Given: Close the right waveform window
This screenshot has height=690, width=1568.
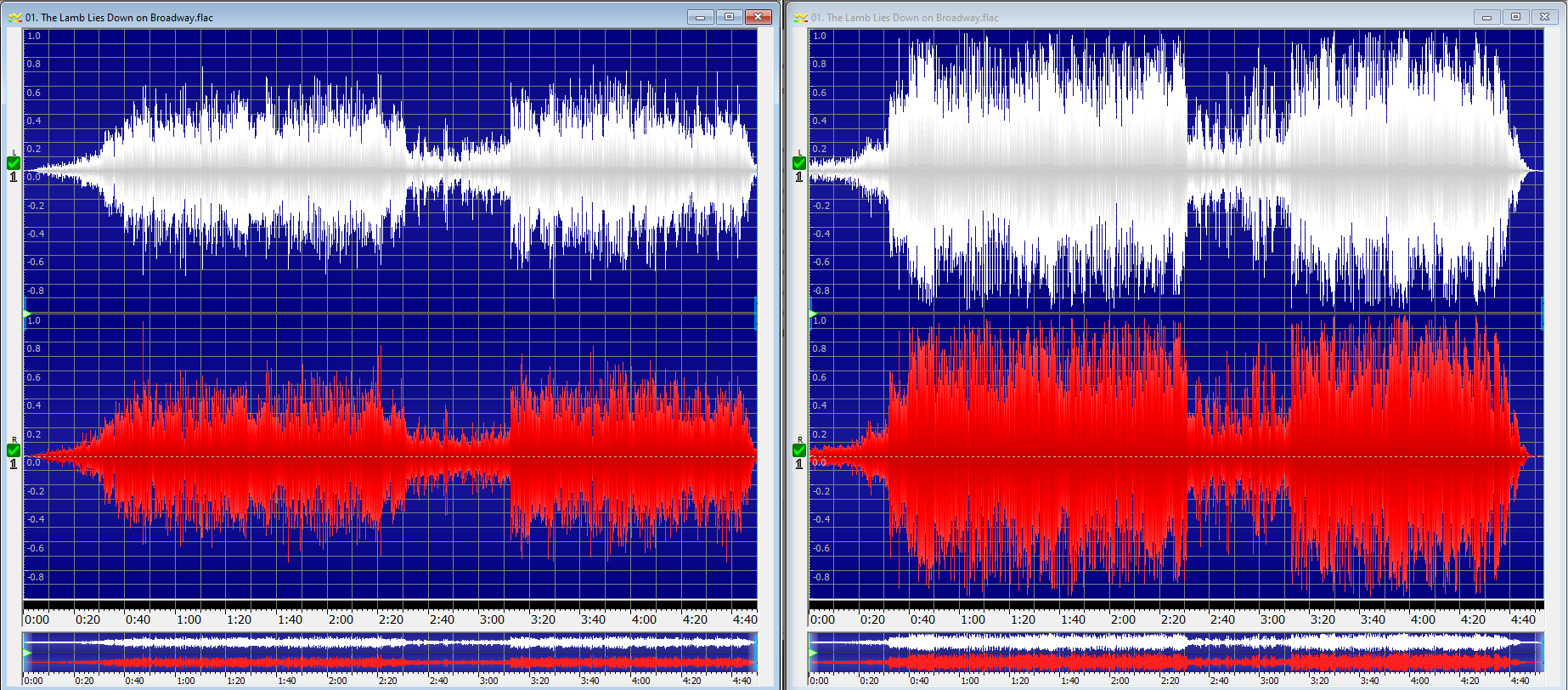Looking at the screenshot, I should pyautogui.click(x=1544, y=17).
